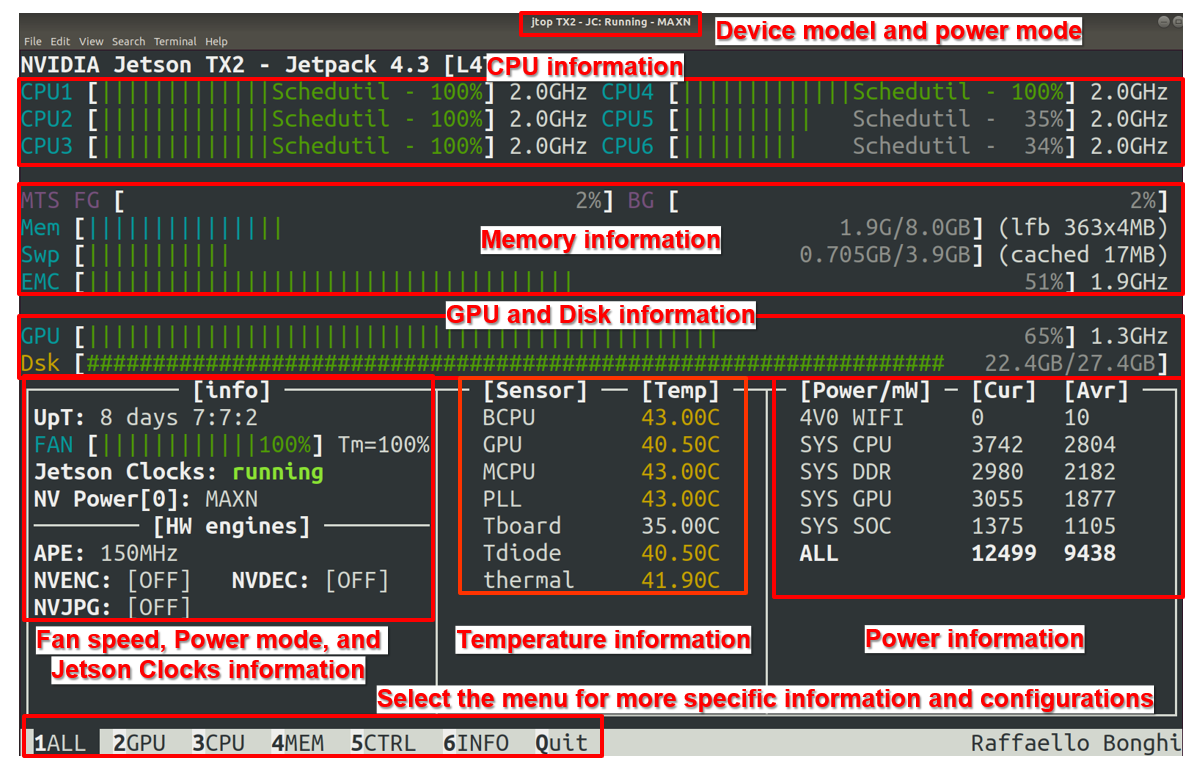Click the Tdiode sensor row
The width and height of the screenshot is (1185, 758).
[x=602, y=553]
